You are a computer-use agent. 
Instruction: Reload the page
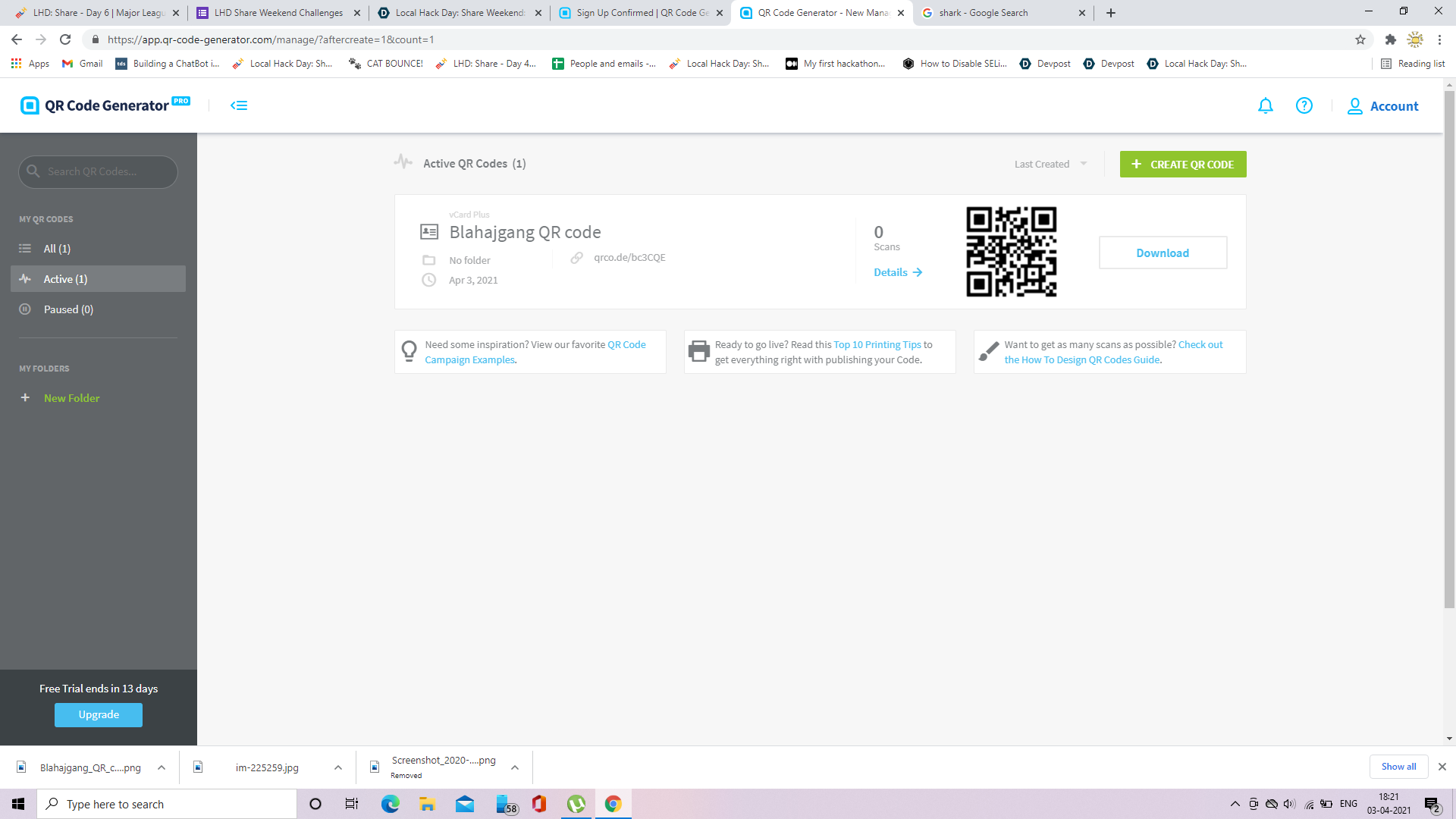click(x=65, y=39)
